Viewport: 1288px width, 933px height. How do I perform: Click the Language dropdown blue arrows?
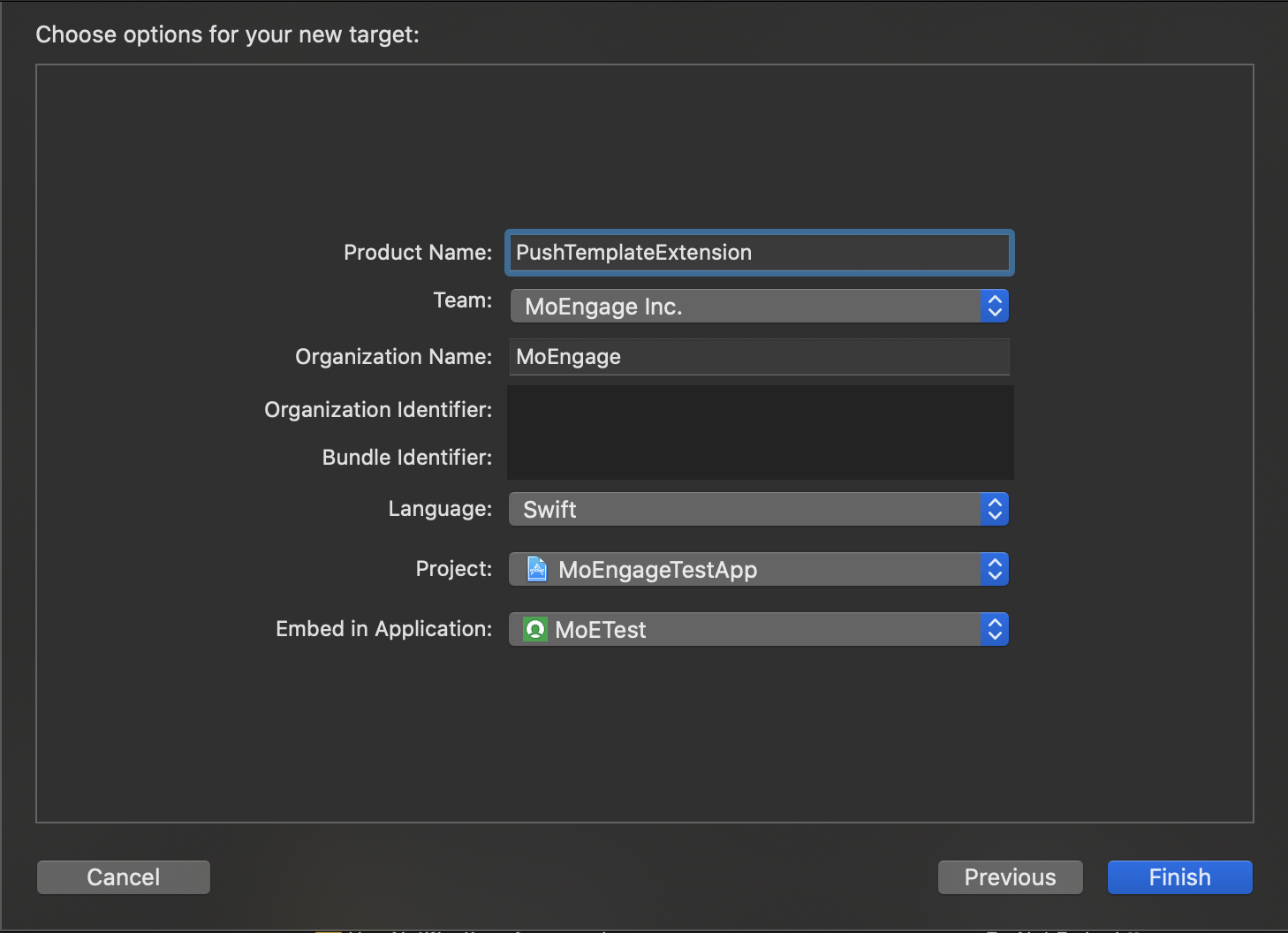click(x=995, y=510)
